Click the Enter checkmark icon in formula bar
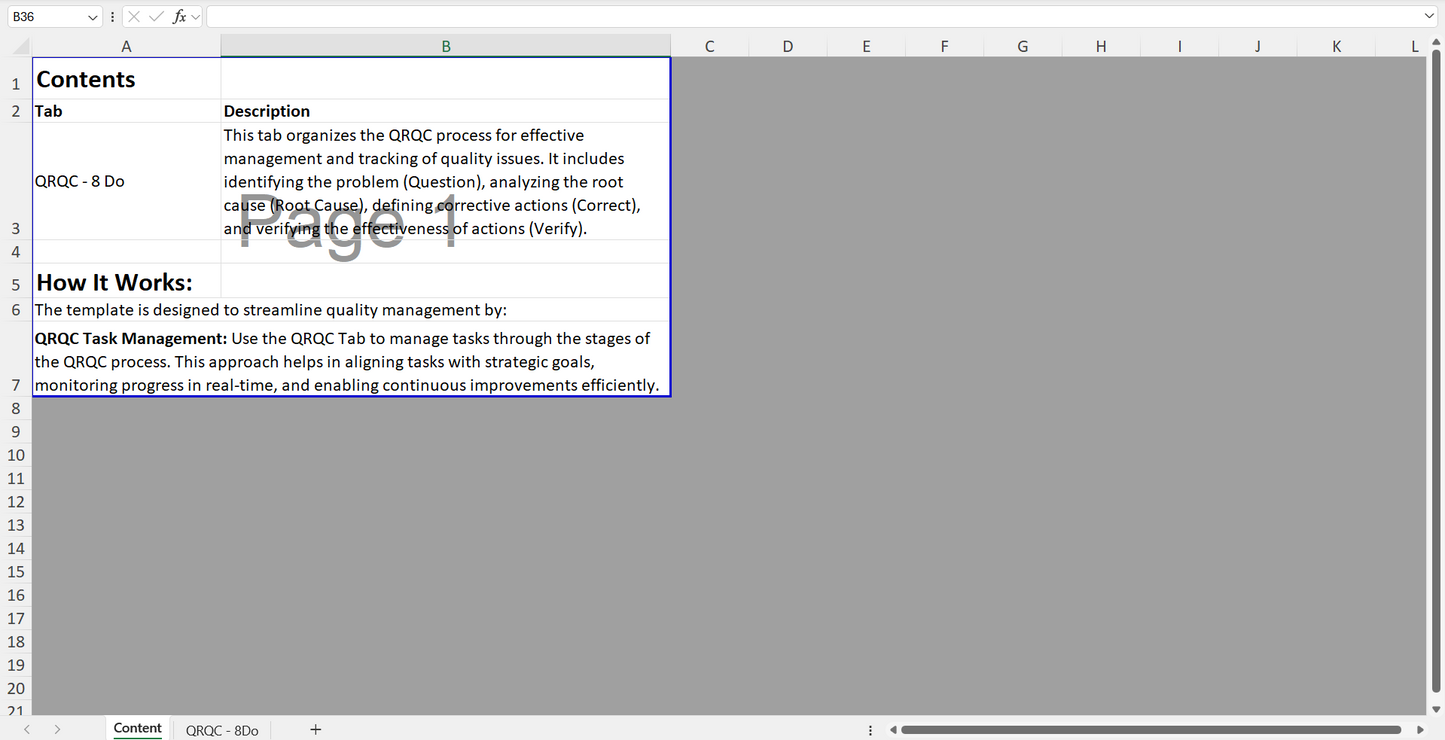 point(156,17)
